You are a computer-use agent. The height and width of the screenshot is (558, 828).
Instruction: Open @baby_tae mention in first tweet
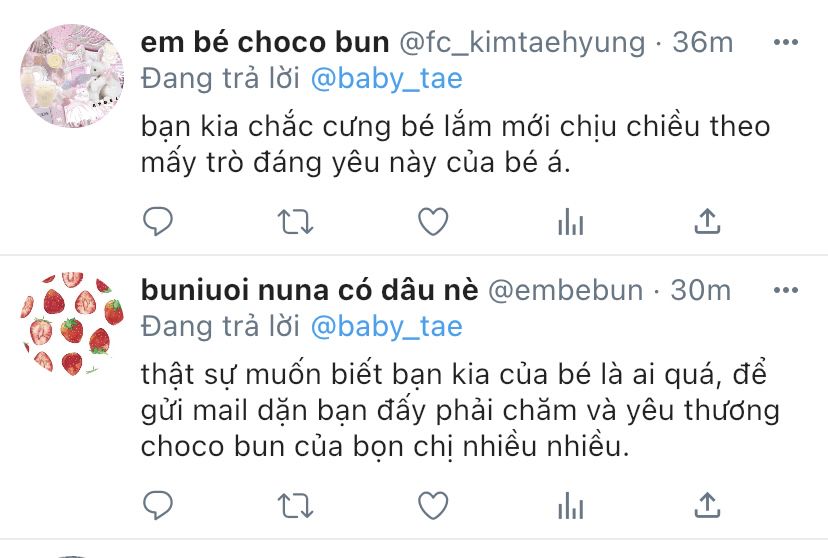(387, 79)
